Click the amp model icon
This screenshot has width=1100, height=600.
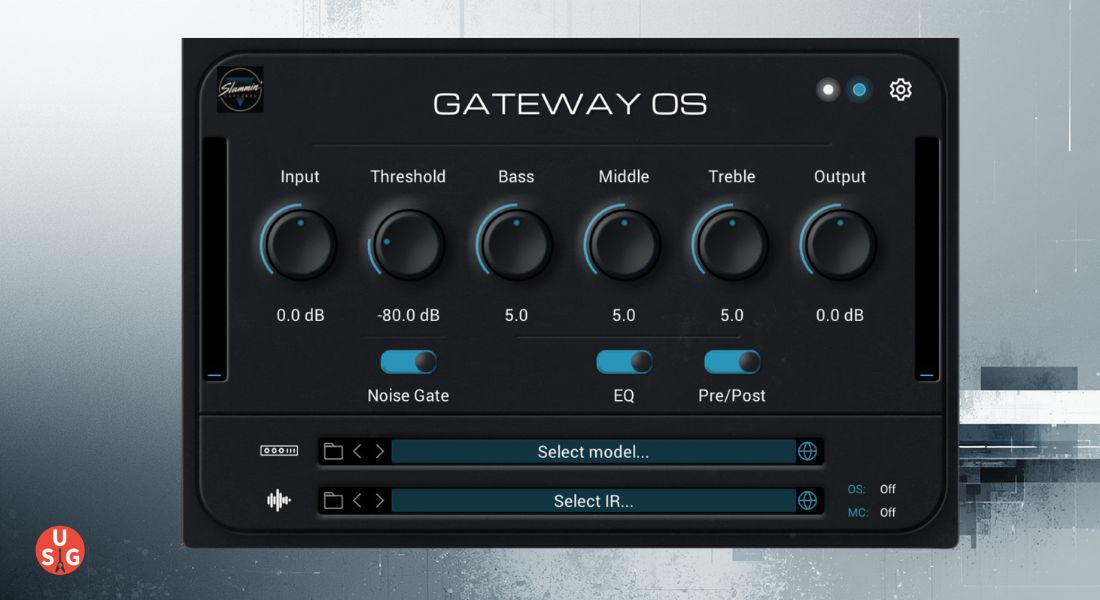(279, 451)
